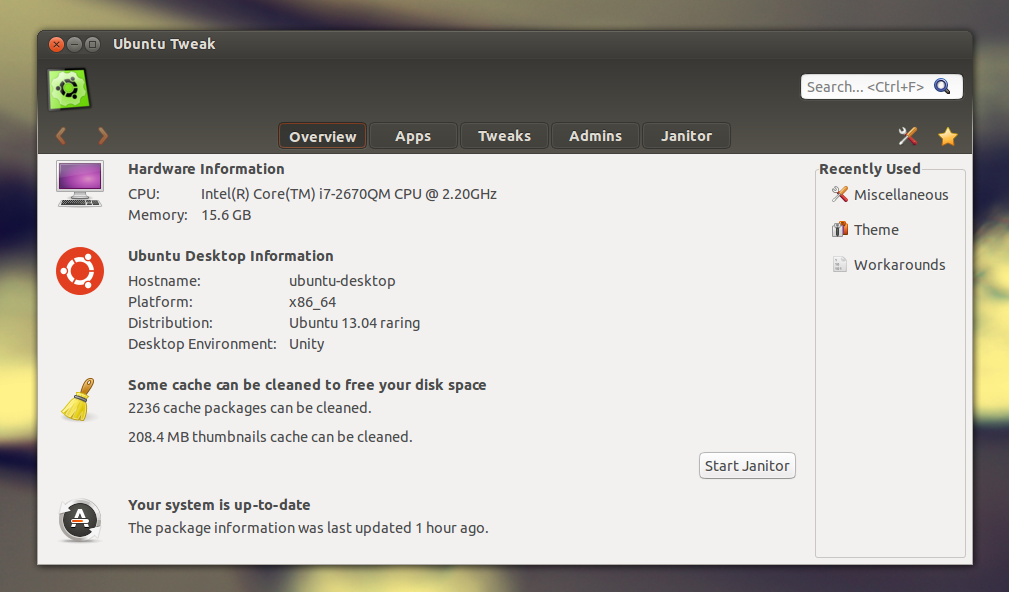Click the yellow broom janitor icon

(79, 400)
